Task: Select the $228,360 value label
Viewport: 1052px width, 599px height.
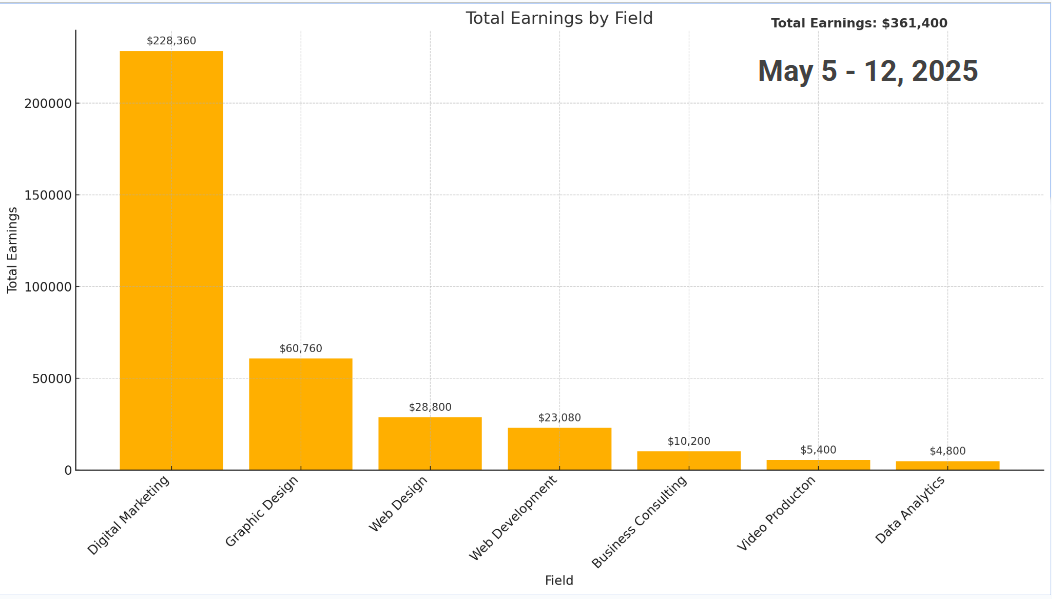Action: pyautogui.click(x=172, y=41)
